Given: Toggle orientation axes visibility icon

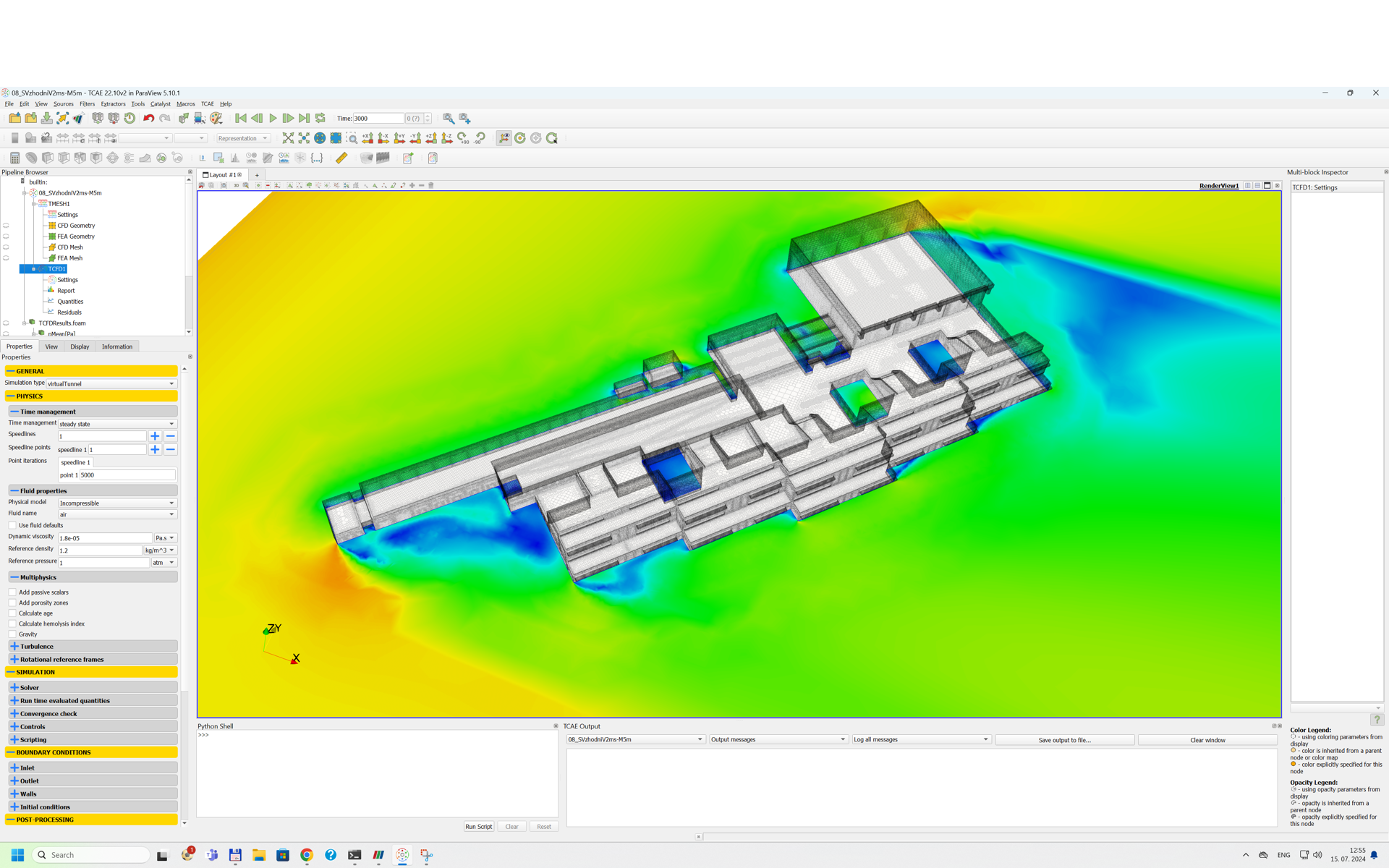Looking at the screenshot, I should [x=504, y=138].
